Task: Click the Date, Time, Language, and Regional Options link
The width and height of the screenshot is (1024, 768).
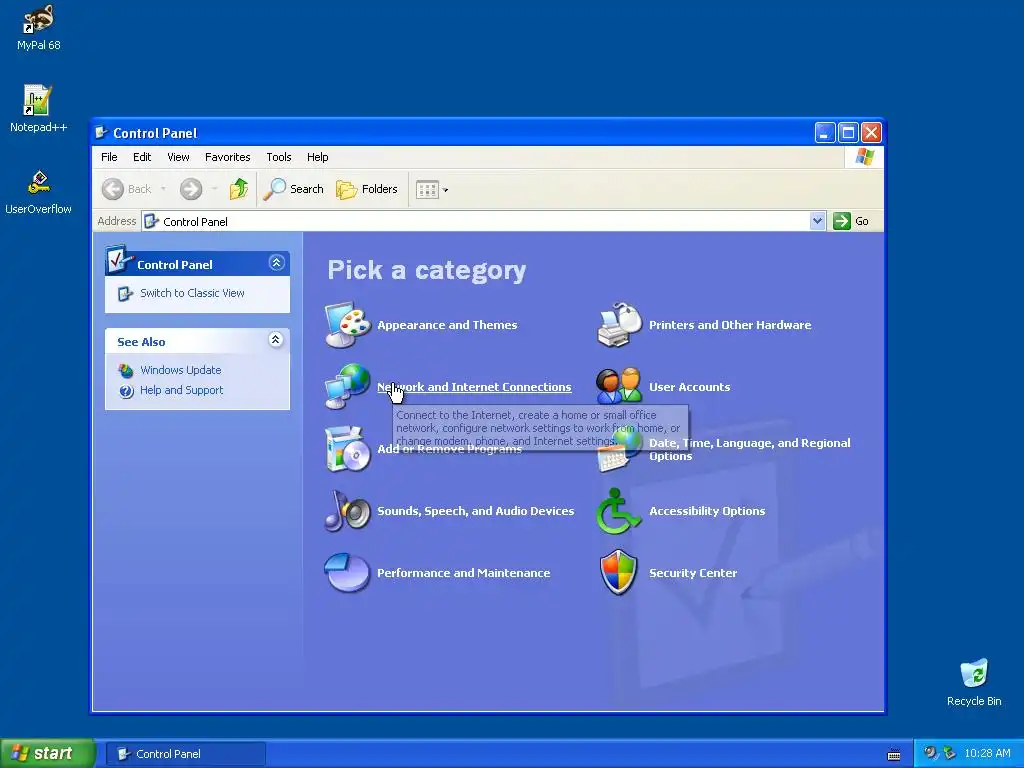Action: [750, 449]
